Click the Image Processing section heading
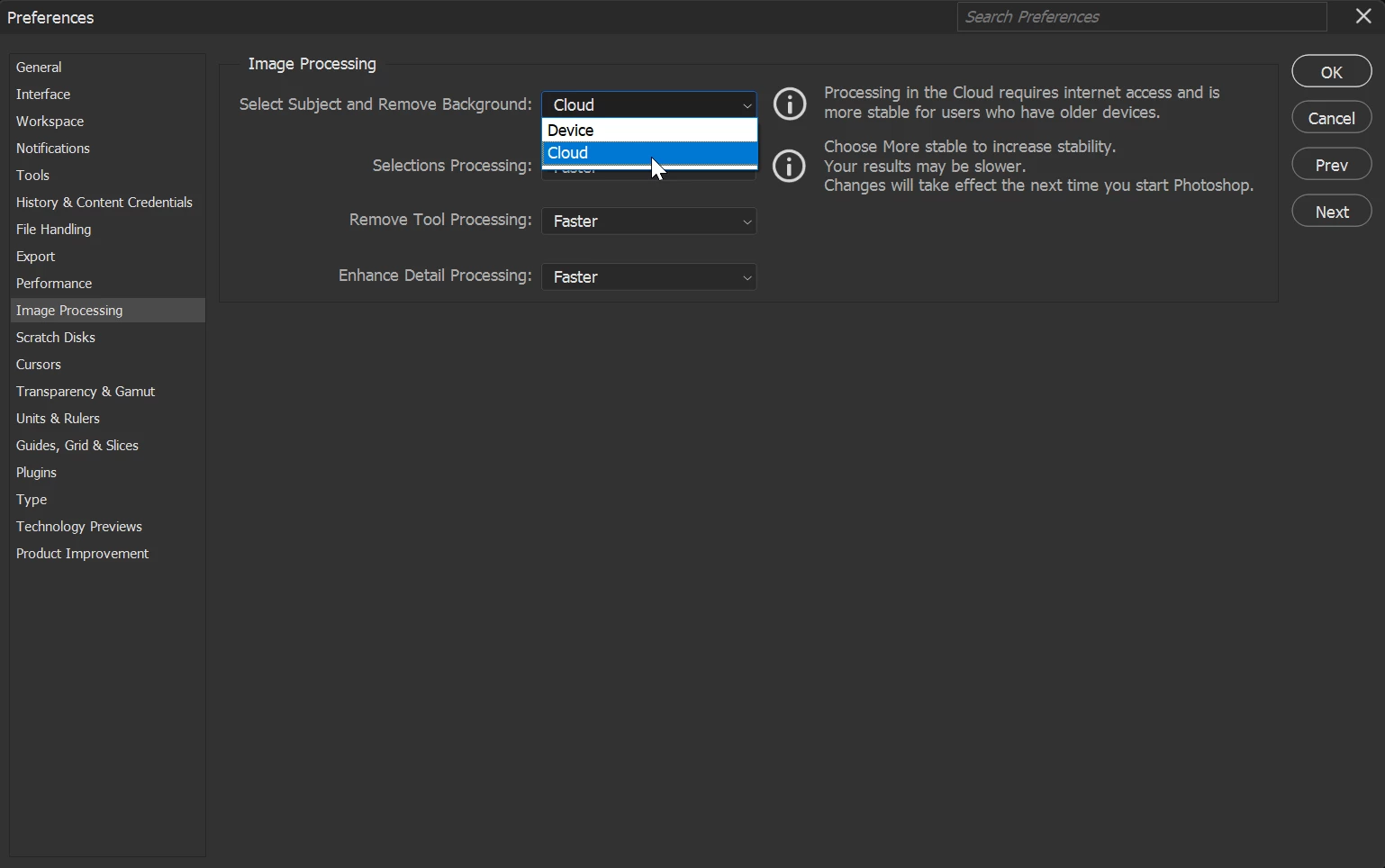The image size is (1385, 868). [312, 64]
